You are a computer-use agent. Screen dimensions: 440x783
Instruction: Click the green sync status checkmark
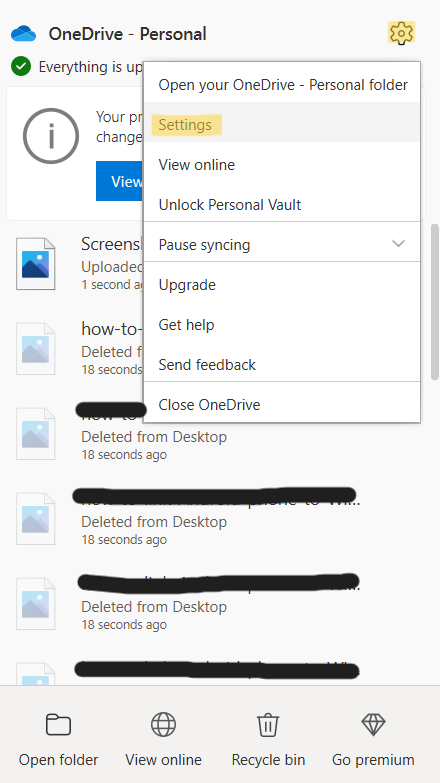[21, 66]
